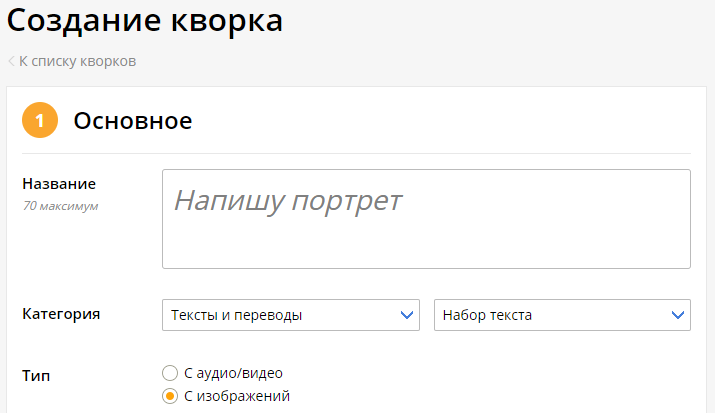Click the Основное section heading
Viewport: 715px width, 413px height.
tap(132, 121)
